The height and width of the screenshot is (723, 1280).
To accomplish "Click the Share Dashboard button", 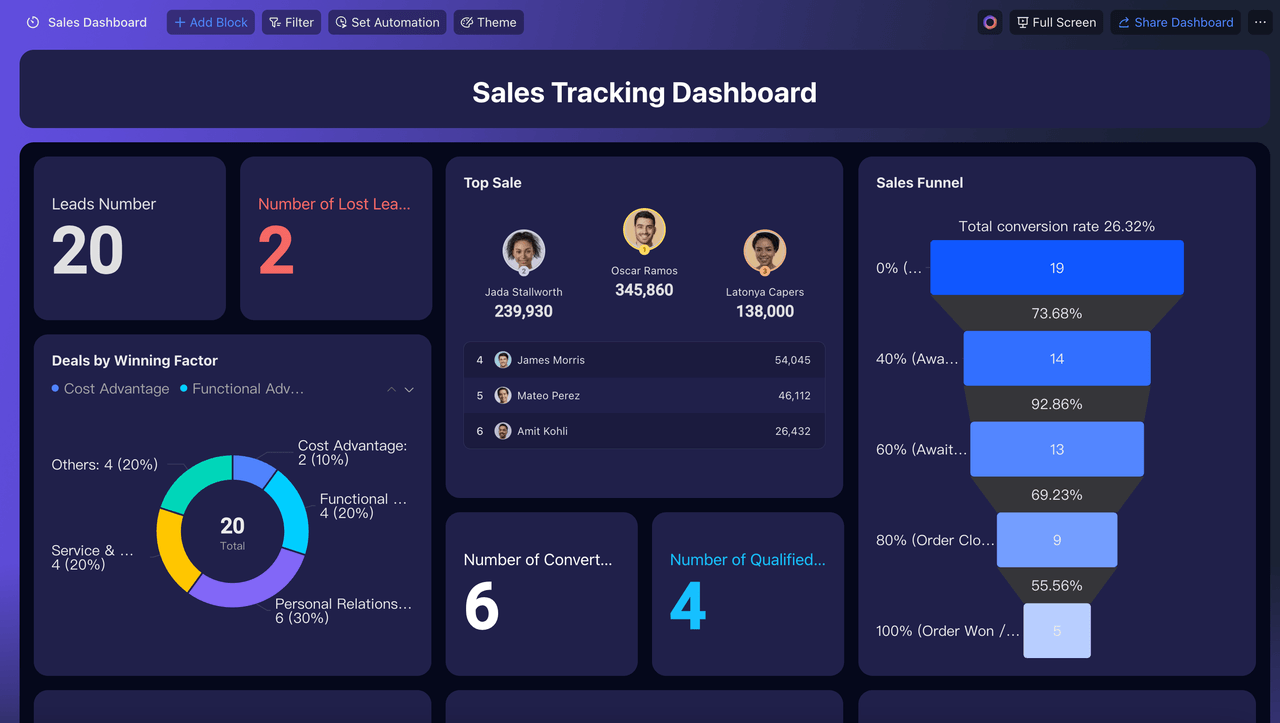I will [x=1176, y=22].
